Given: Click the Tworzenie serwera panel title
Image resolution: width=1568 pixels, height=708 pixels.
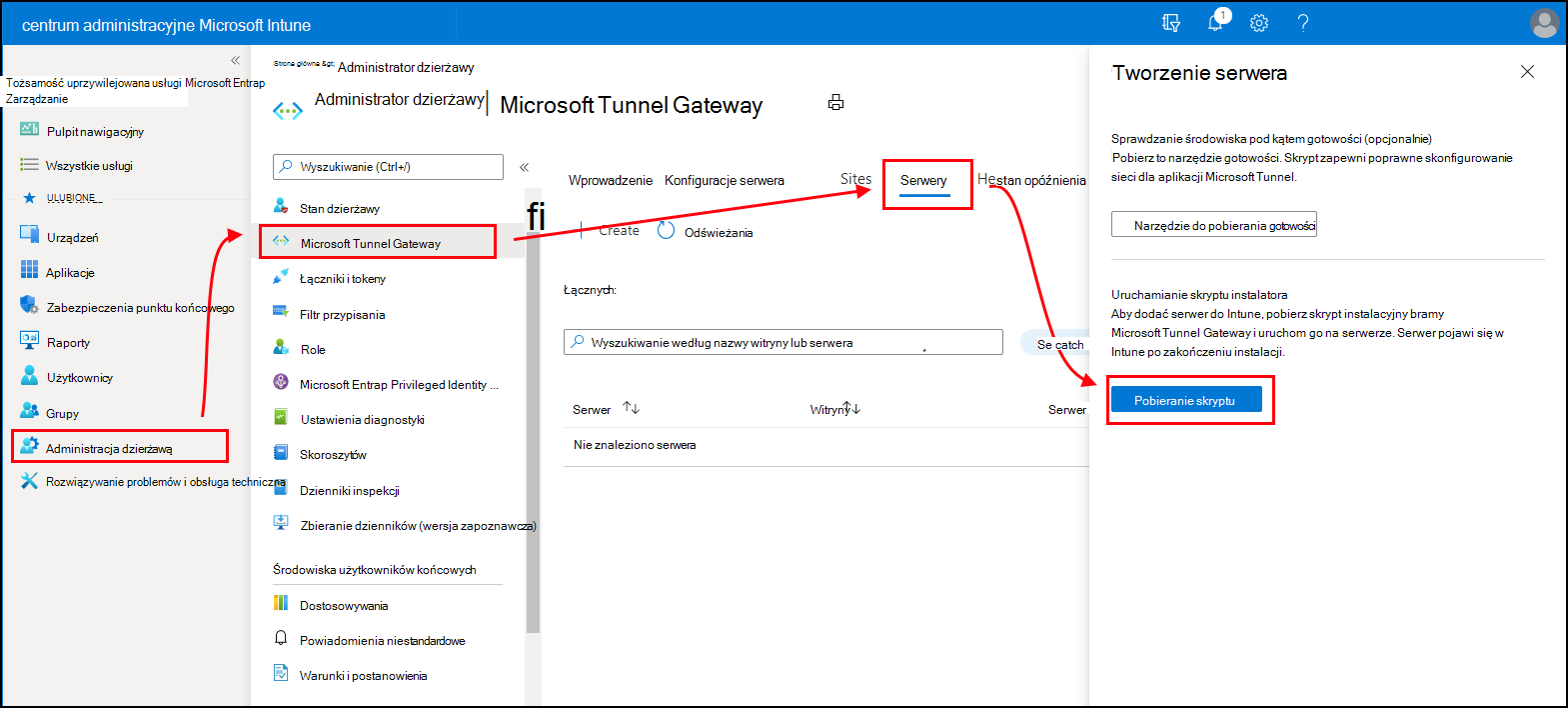Looking at the screenshot, I should pyautogui.click(x=1199, y=73).
